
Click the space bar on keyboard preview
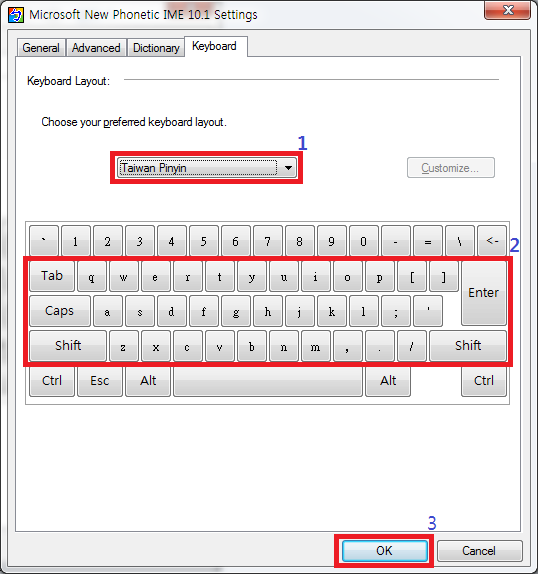[268, 381]
